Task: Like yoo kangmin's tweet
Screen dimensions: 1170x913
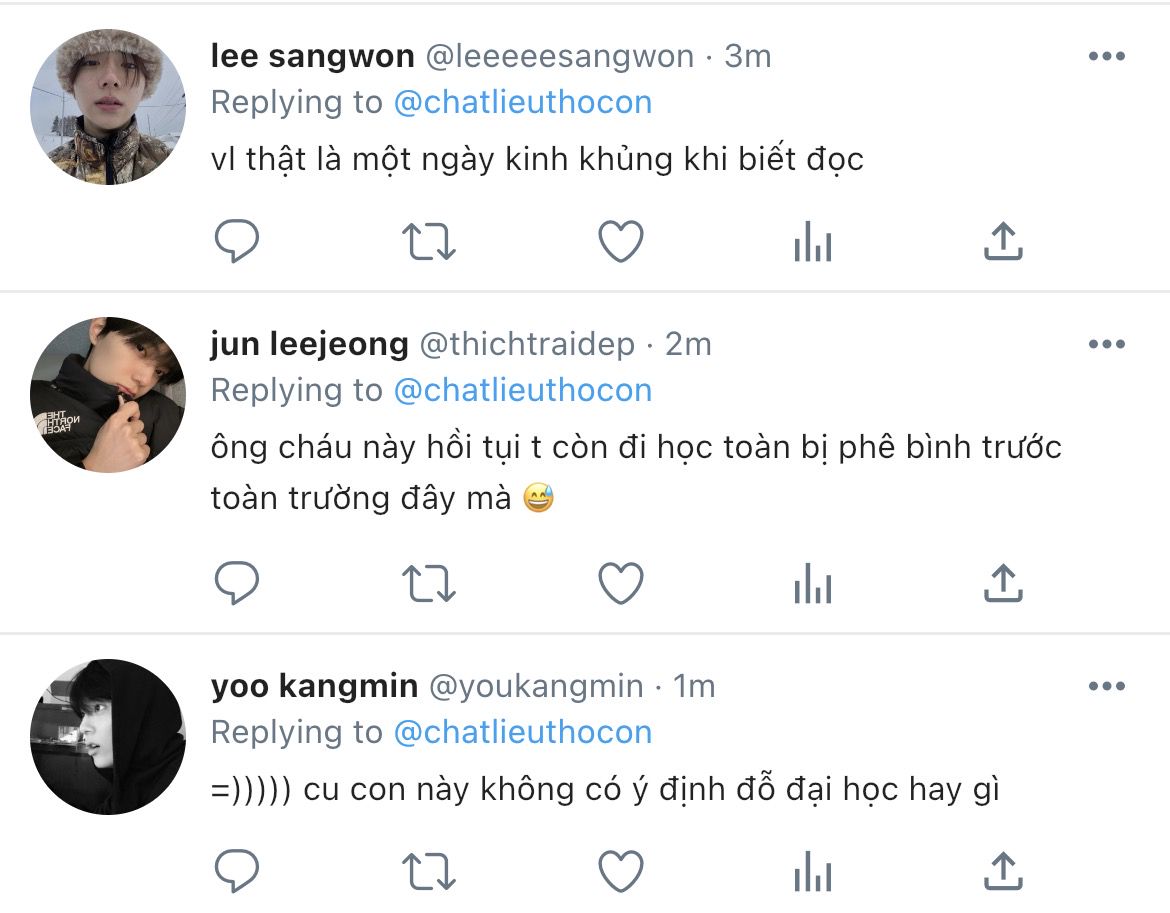Action: coord(620,871)
